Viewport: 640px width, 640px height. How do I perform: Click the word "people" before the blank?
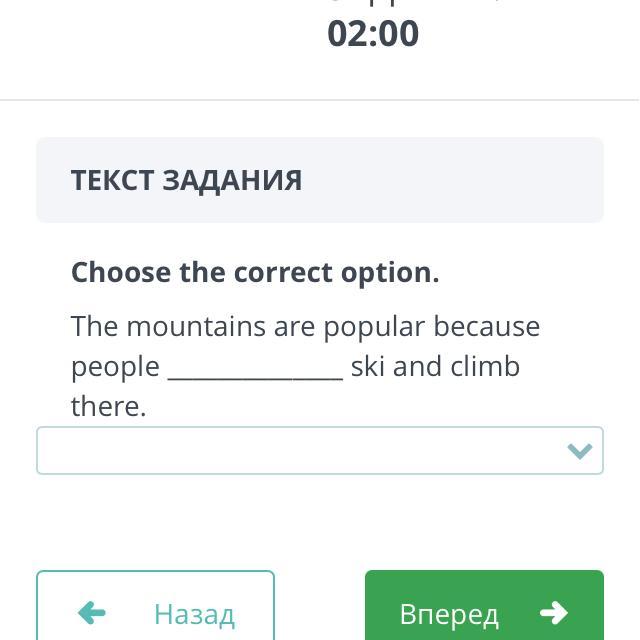click(x=115, y=367)
